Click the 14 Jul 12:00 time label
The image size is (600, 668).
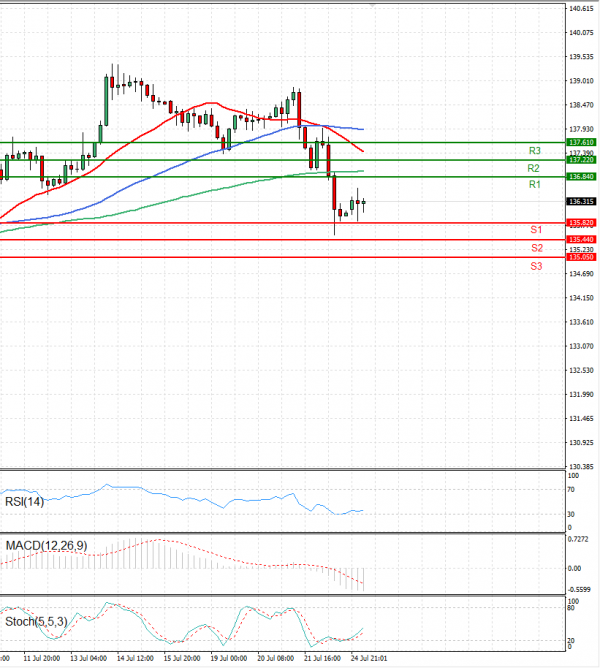135,658
